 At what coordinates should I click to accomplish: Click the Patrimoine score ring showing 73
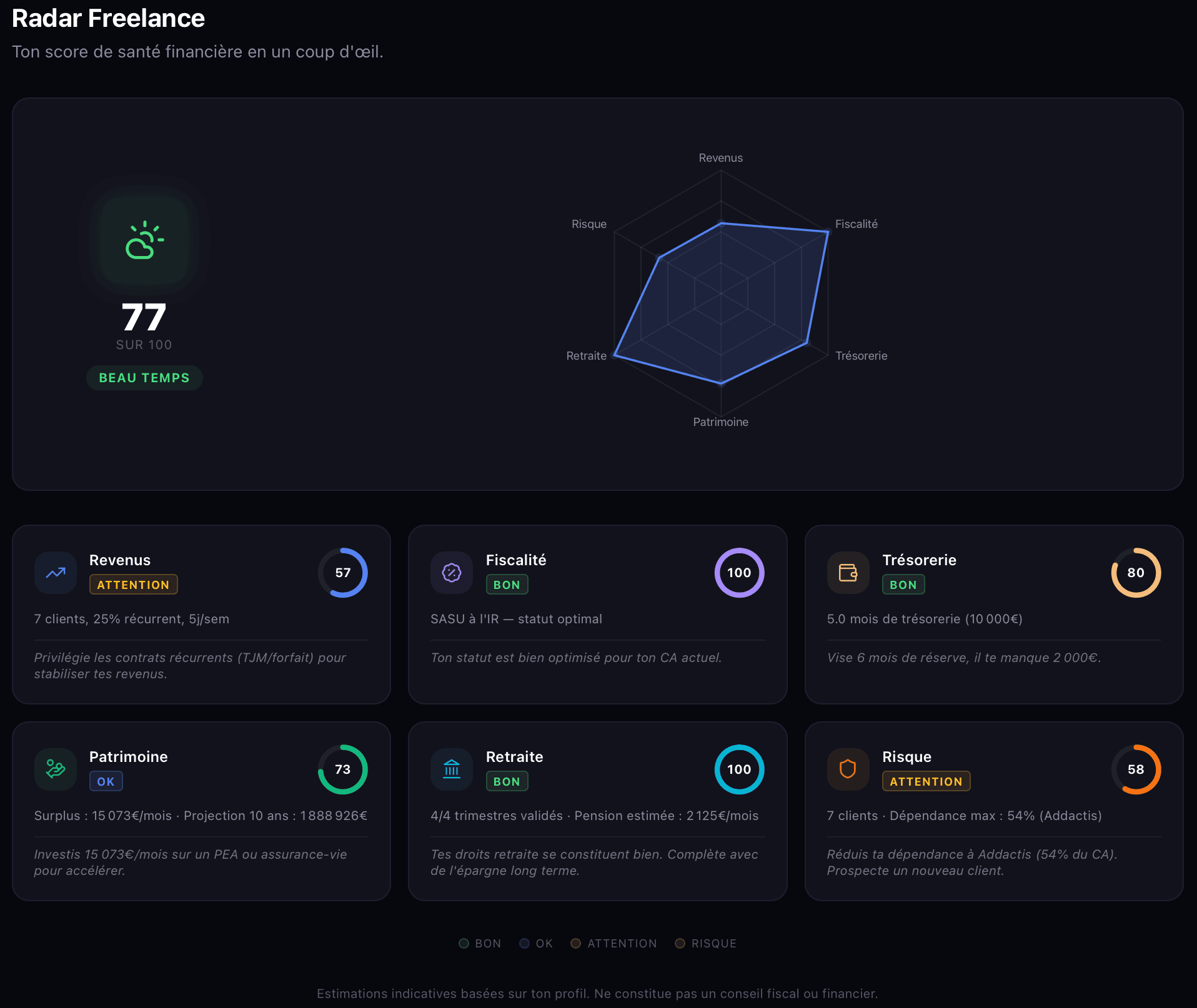(342, 769)
